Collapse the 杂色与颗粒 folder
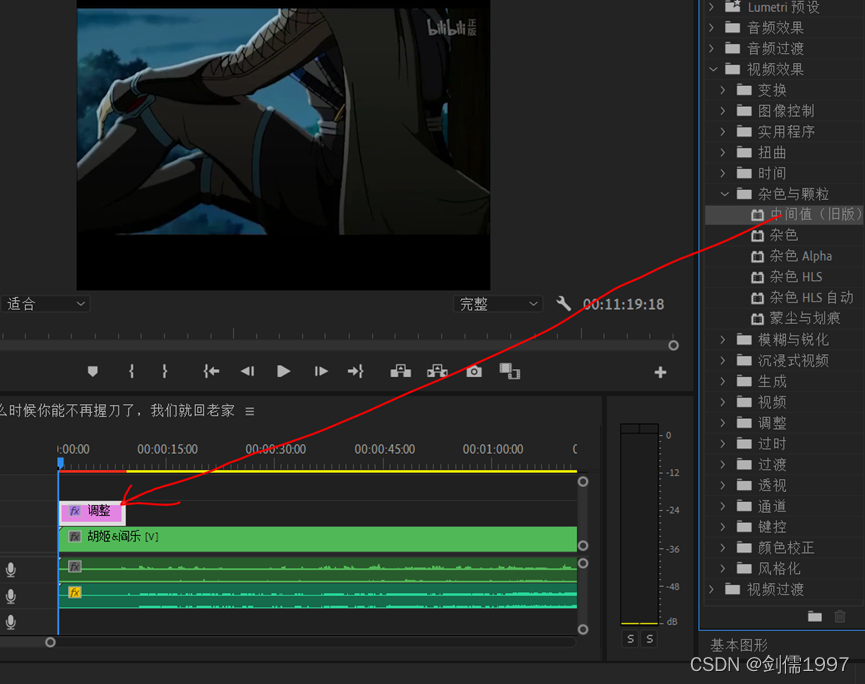This screenshot has width=865, height=684. pos(724,194)
